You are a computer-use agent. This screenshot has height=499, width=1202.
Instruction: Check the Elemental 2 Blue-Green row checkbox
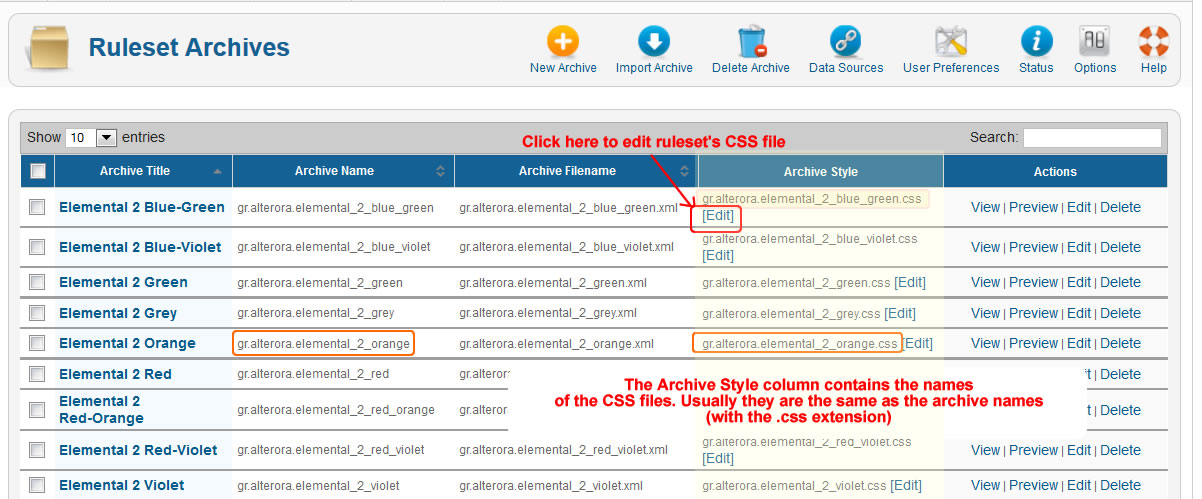37,207
